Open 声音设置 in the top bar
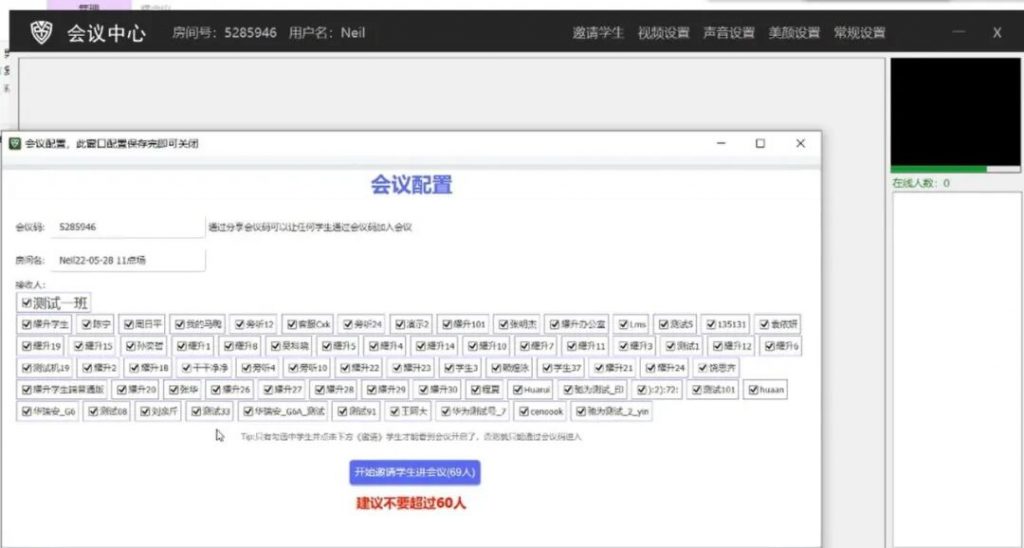1024x548 pixels. [x=728, y=33]
